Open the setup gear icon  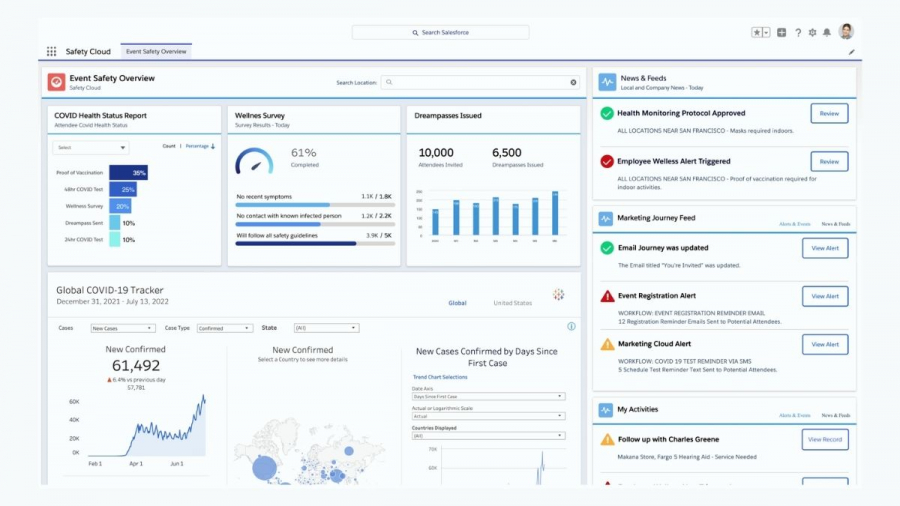tap(812, 32)
